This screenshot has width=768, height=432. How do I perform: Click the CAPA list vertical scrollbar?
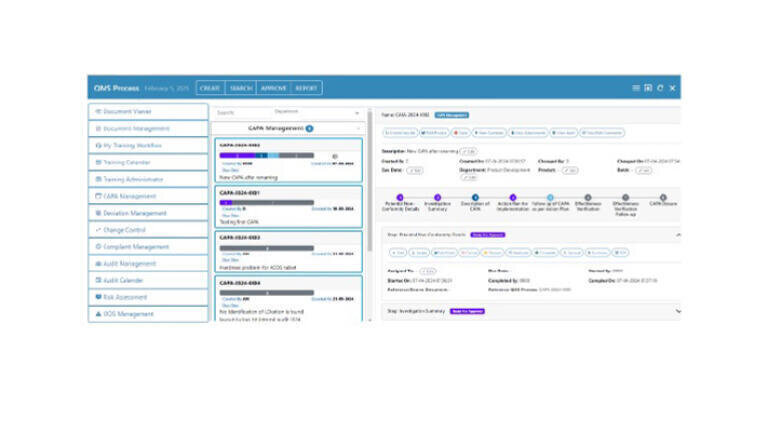click(x=370, y=181)
